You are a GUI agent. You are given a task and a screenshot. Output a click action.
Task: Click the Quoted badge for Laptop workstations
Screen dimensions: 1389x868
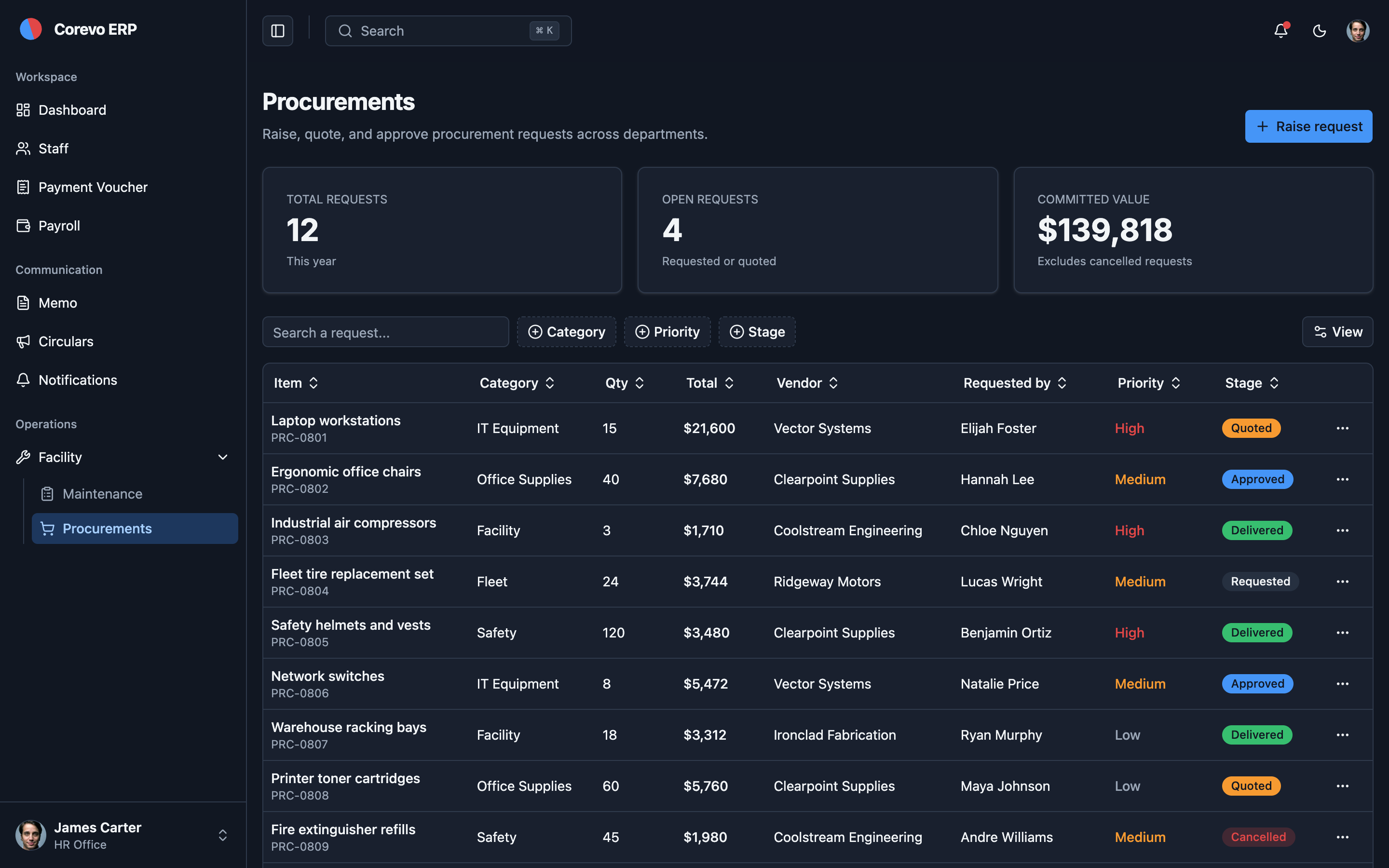[1251, 428]
